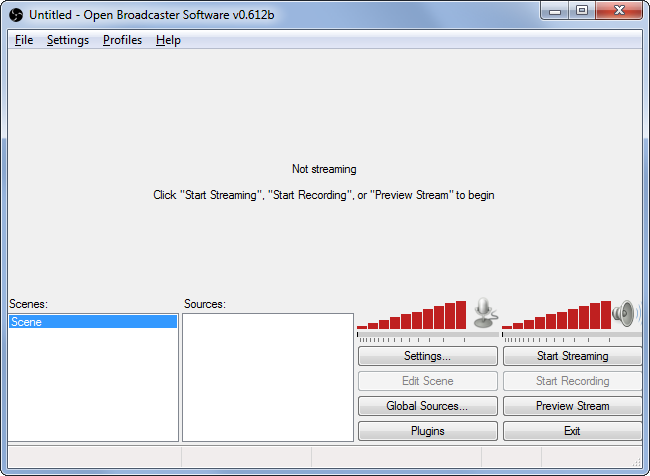Adjust the desktop audio volume meter
Image resolution: width=650 pixels, height=476 pixels.
tap(556, 315)
